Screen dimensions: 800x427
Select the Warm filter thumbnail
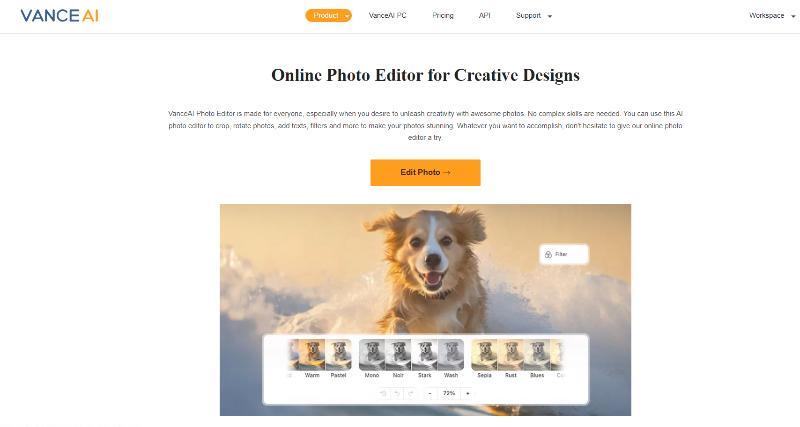(x=312, y=355)
